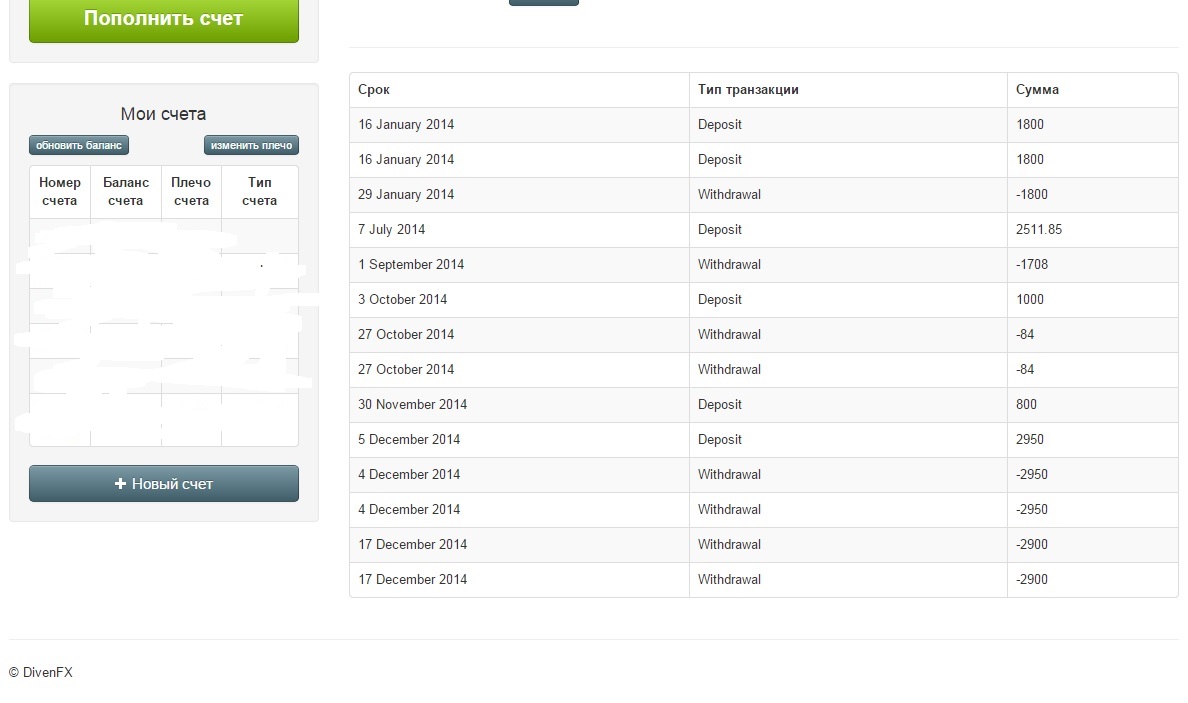Screen dimensions: 1188x703
Task: Click the обновить баланс button
Action: click(x=79, y=145)
